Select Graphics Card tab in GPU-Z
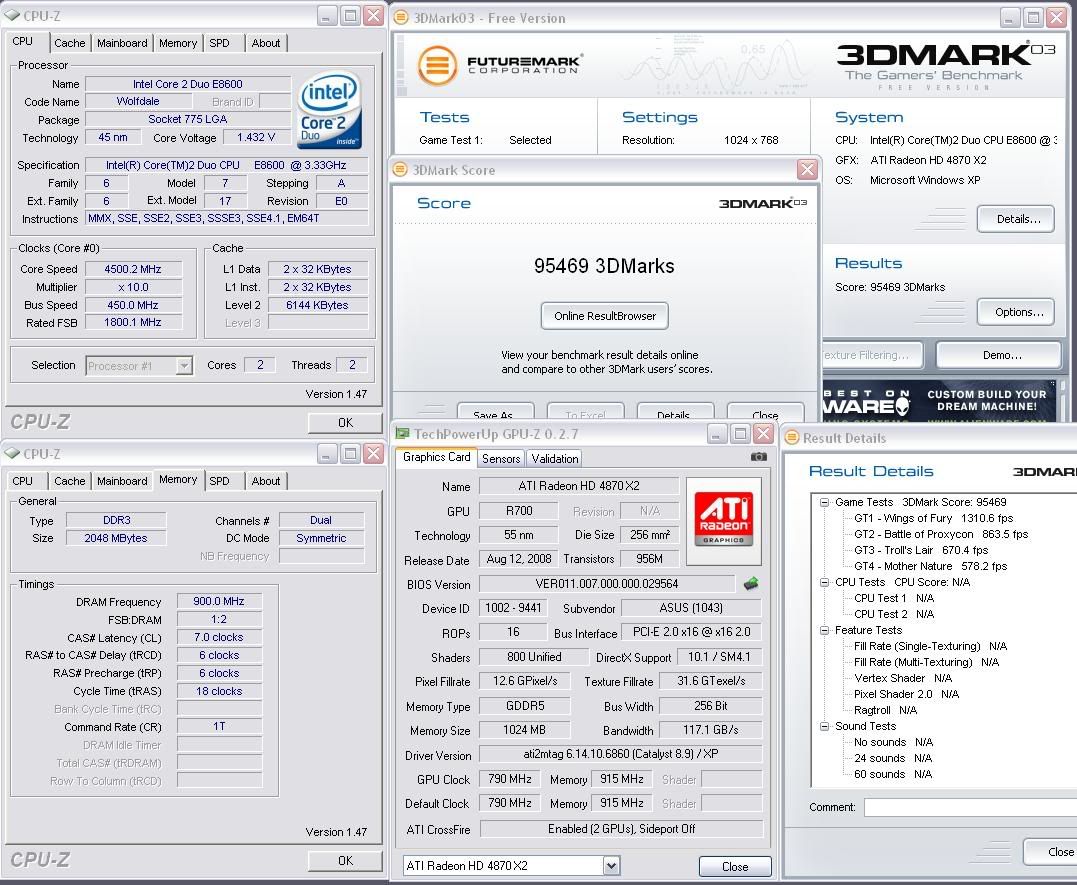Image resolution: width=1077 pixels, height=885 pixels. tap(436, 457)
